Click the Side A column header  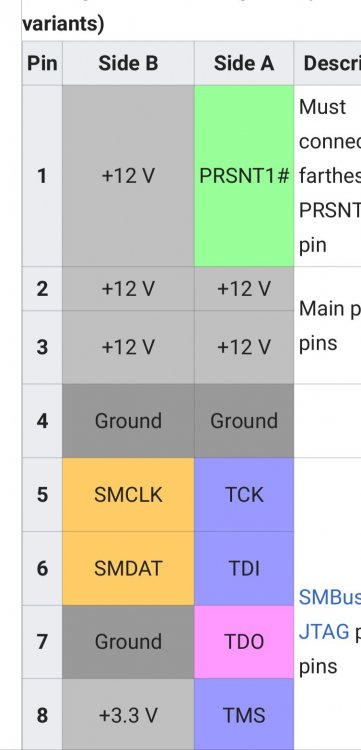[x=244, y=63]
